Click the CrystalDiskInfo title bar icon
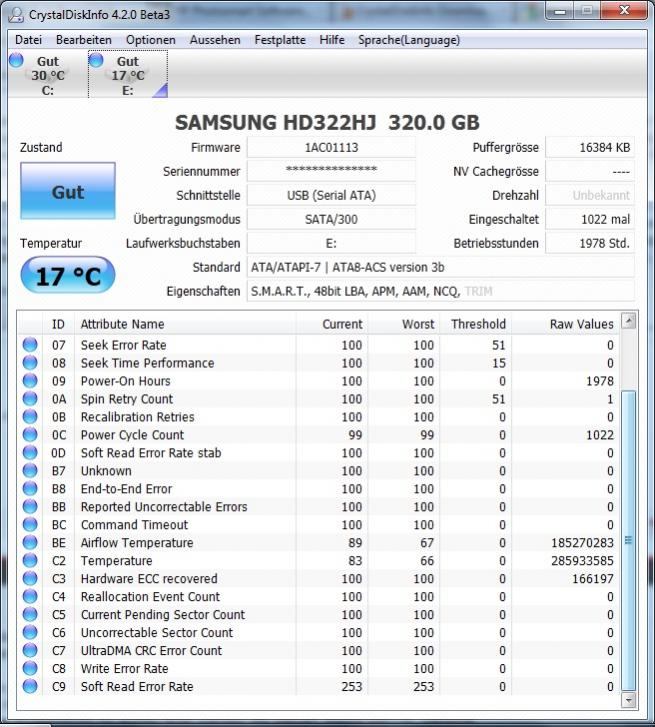This screenshot has height=727, width=655. (x=17, y=15)
